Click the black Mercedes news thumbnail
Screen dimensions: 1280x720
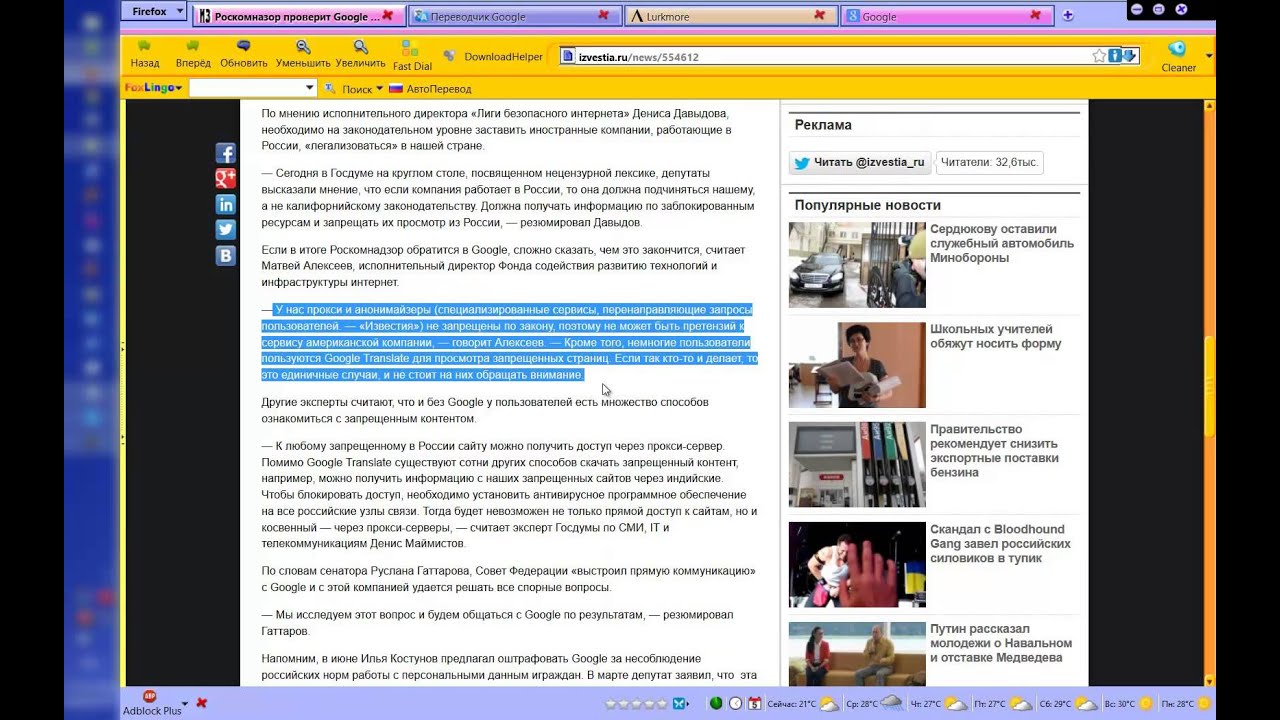pyautogui.click(x=857, y=264)
